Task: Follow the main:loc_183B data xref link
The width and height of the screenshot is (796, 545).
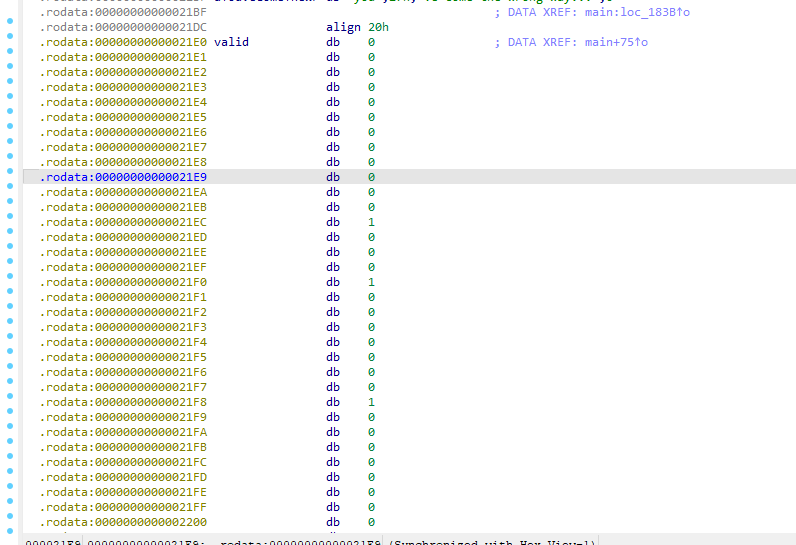Action: pos(637,12)
